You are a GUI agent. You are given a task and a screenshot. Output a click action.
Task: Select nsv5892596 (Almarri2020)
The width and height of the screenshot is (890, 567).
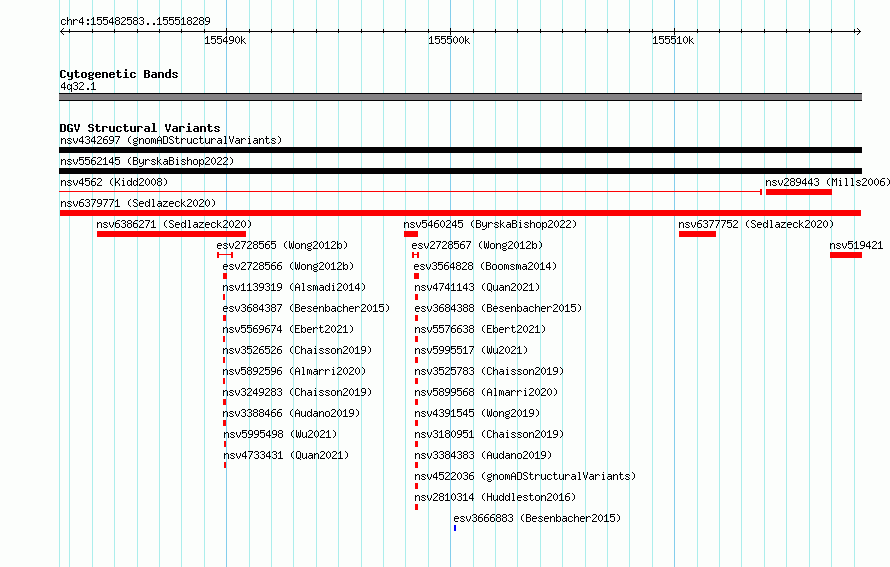coord(294,371)
